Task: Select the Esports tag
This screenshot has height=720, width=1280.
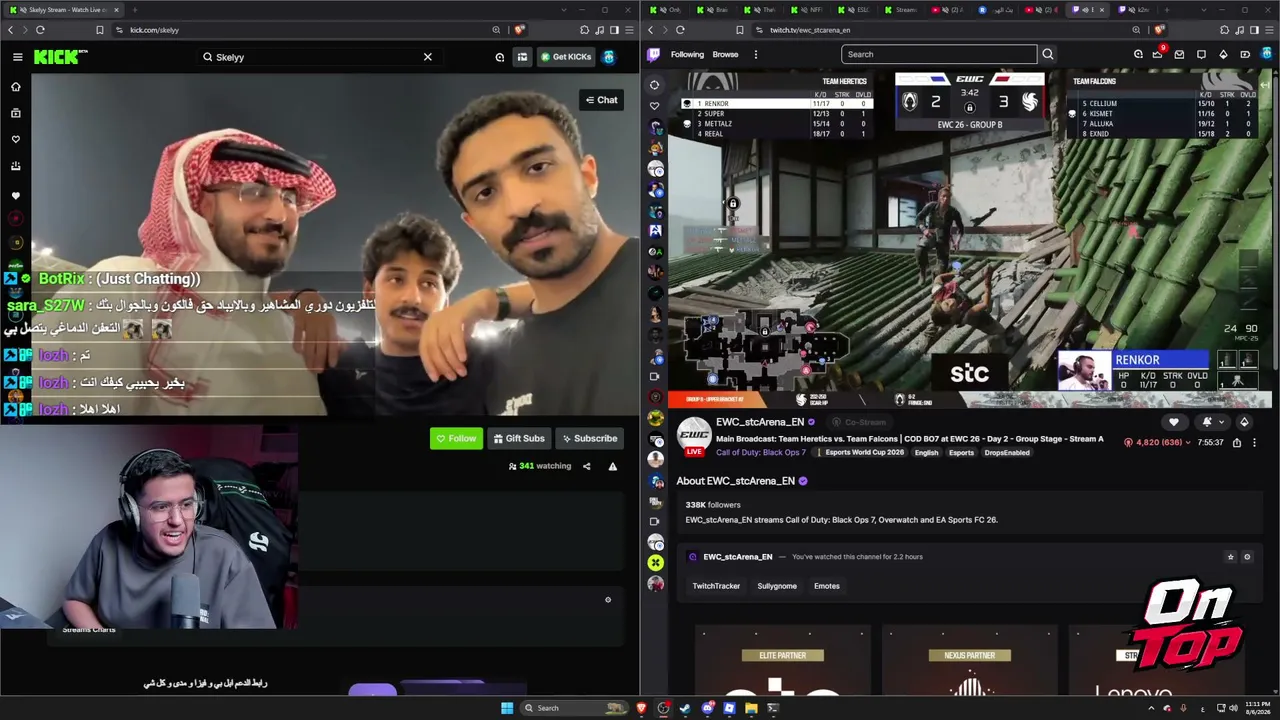Action: tap(961, 453)
